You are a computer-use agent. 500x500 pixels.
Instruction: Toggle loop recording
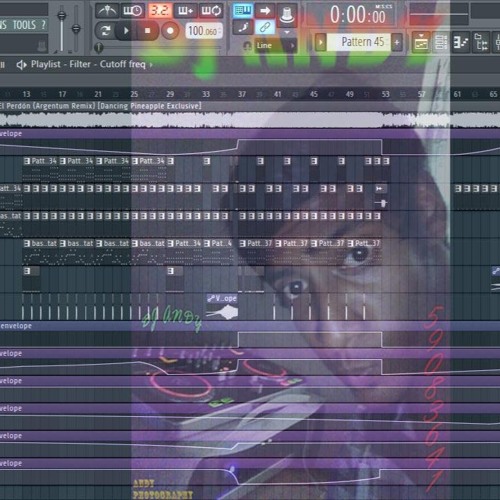coord(211,11)
